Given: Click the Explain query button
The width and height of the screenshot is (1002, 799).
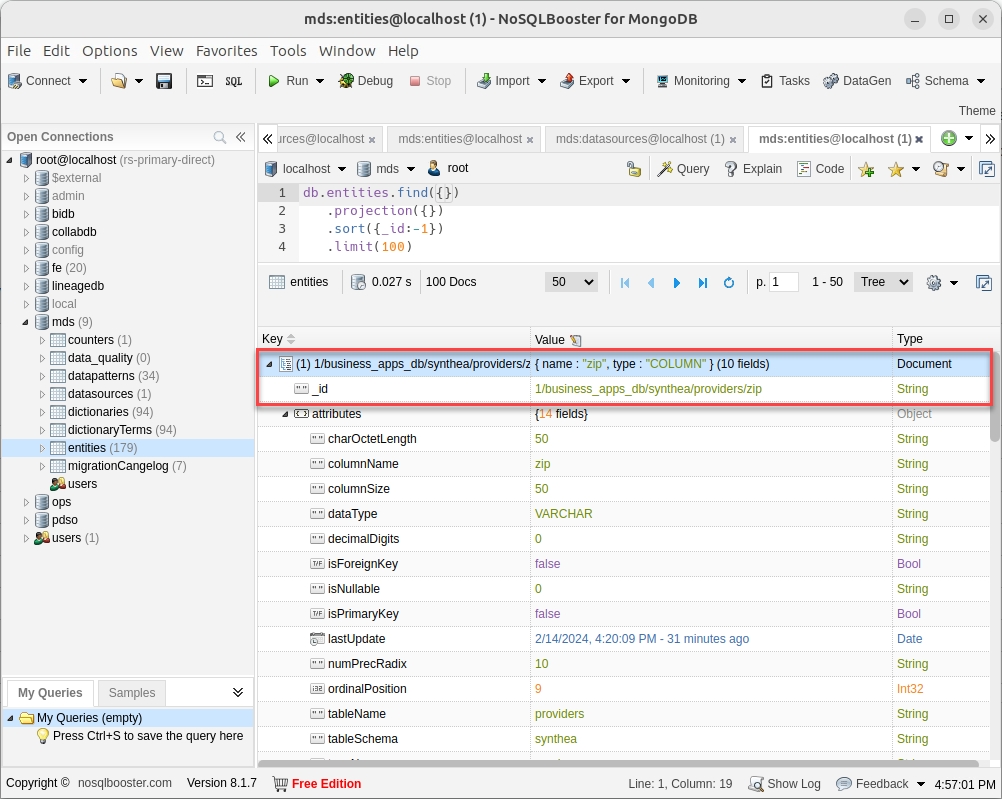Looking at the screenshot, I should pos(753,169).
